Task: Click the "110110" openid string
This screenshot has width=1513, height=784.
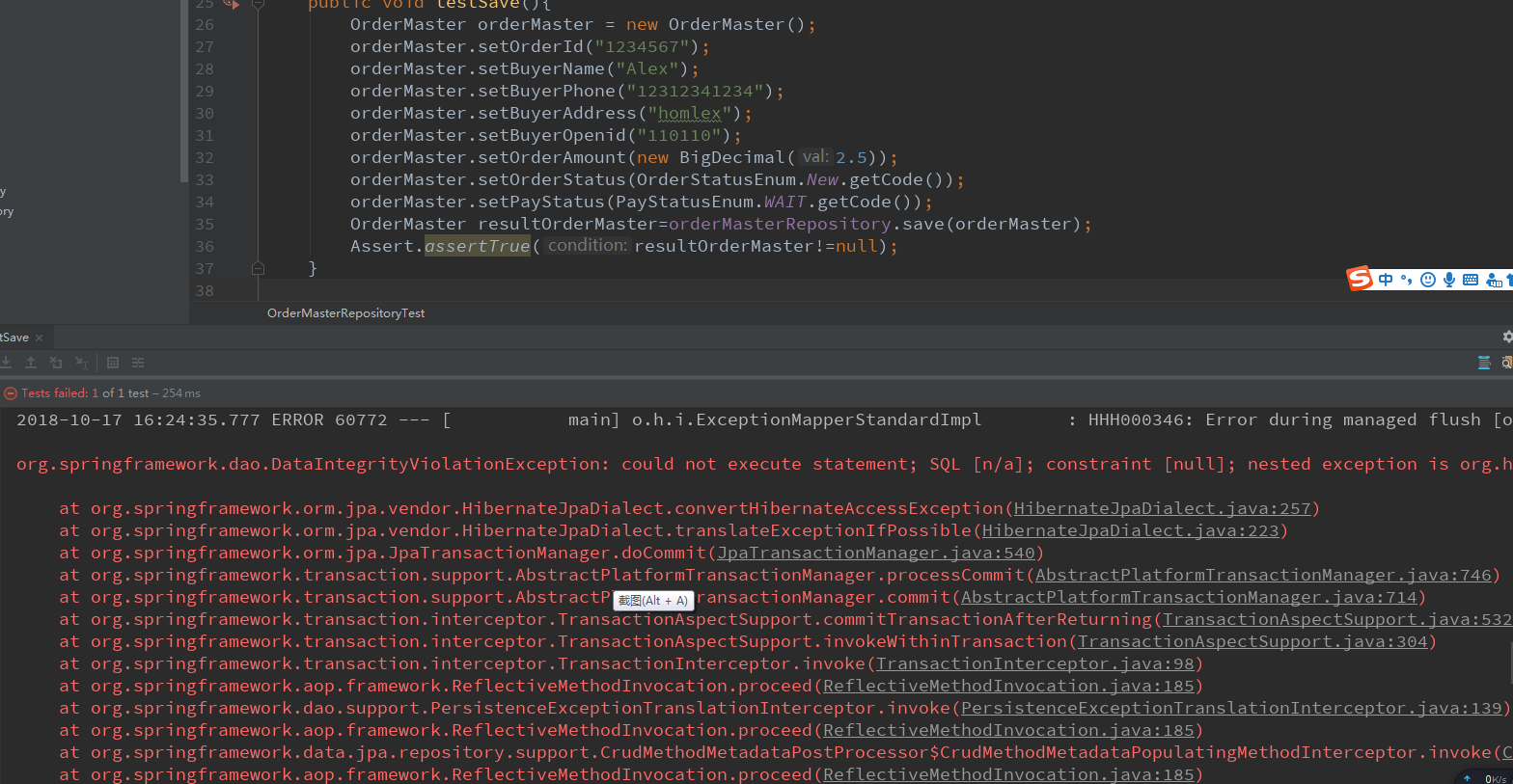Action: 678,135
